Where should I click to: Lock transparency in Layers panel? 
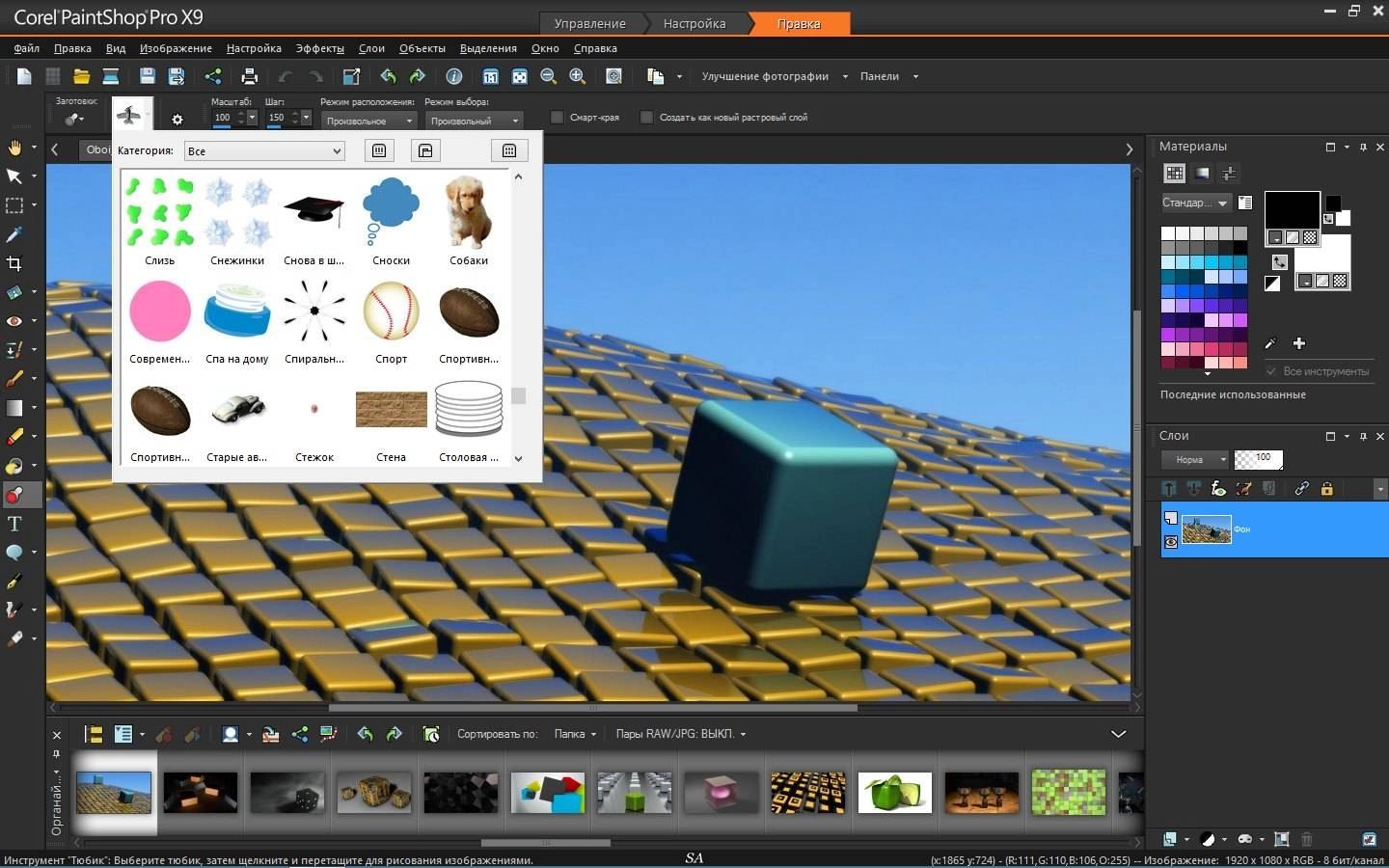(x=1326, y=489)
